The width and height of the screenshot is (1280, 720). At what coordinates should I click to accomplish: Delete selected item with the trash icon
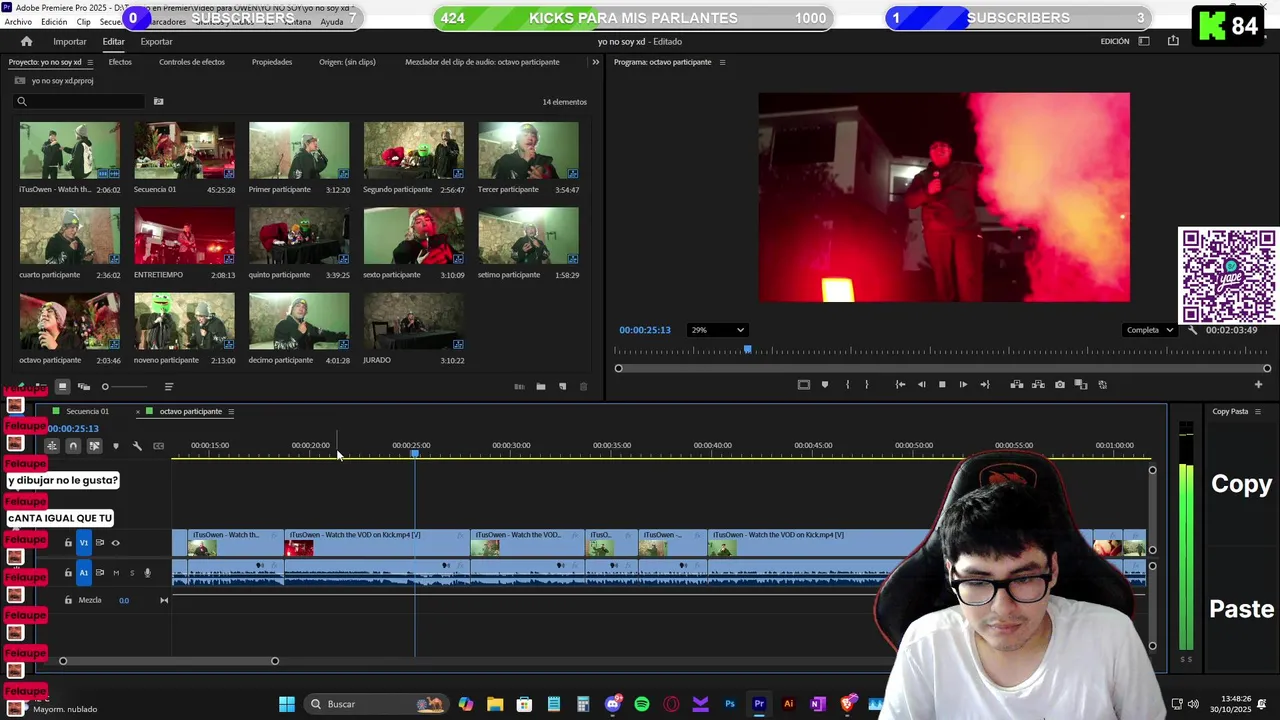(x=583, y=386)
